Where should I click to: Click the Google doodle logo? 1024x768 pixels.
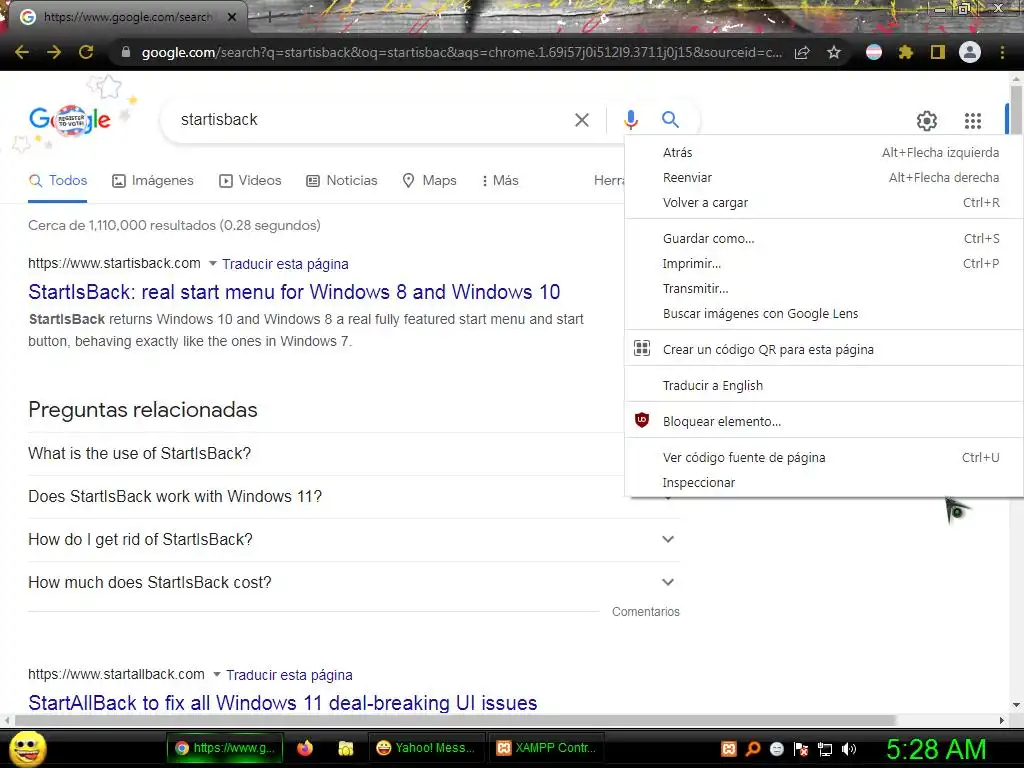tap(70, 120)
